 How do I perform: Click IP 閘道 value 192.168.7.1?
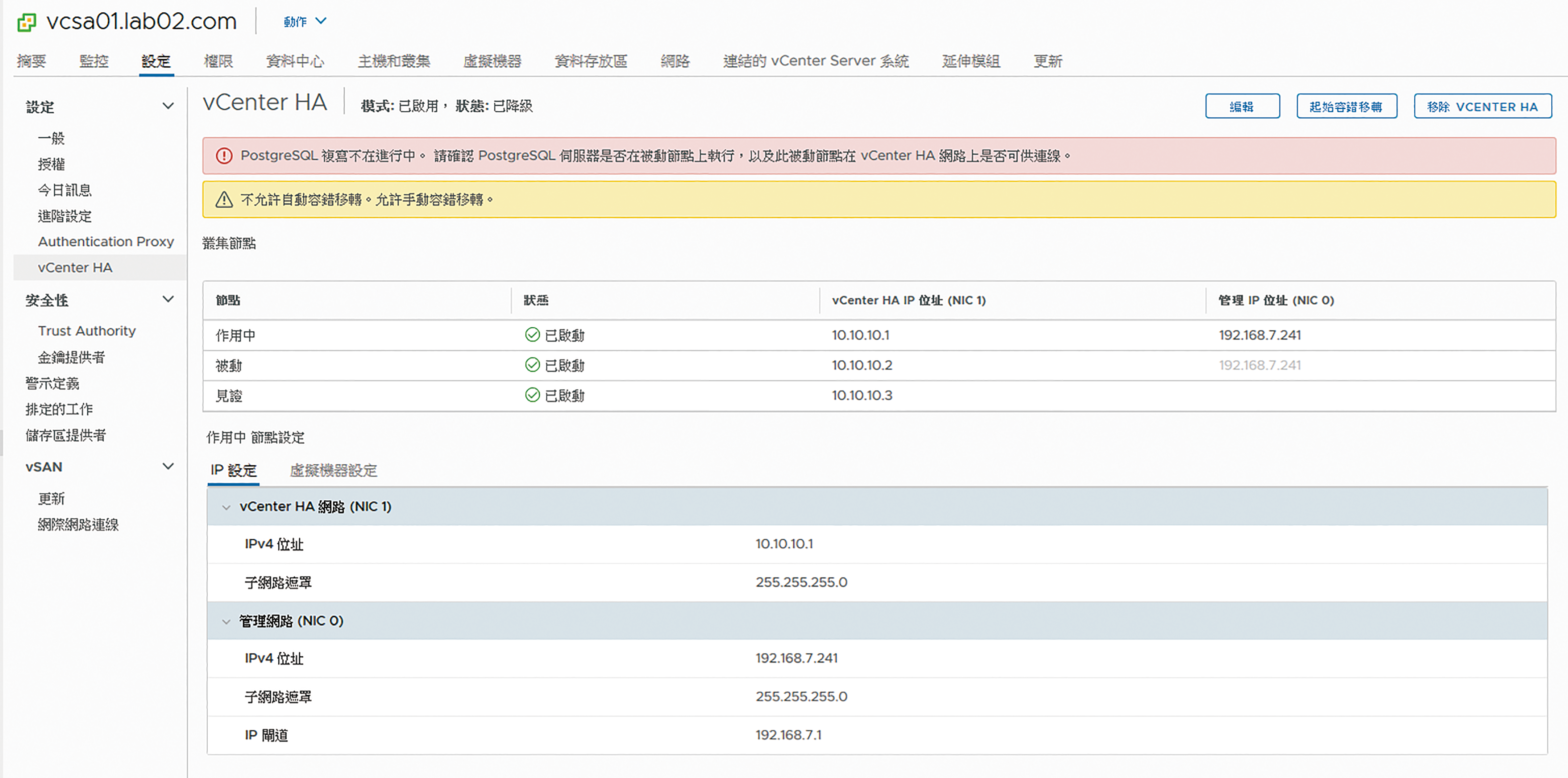788,735
